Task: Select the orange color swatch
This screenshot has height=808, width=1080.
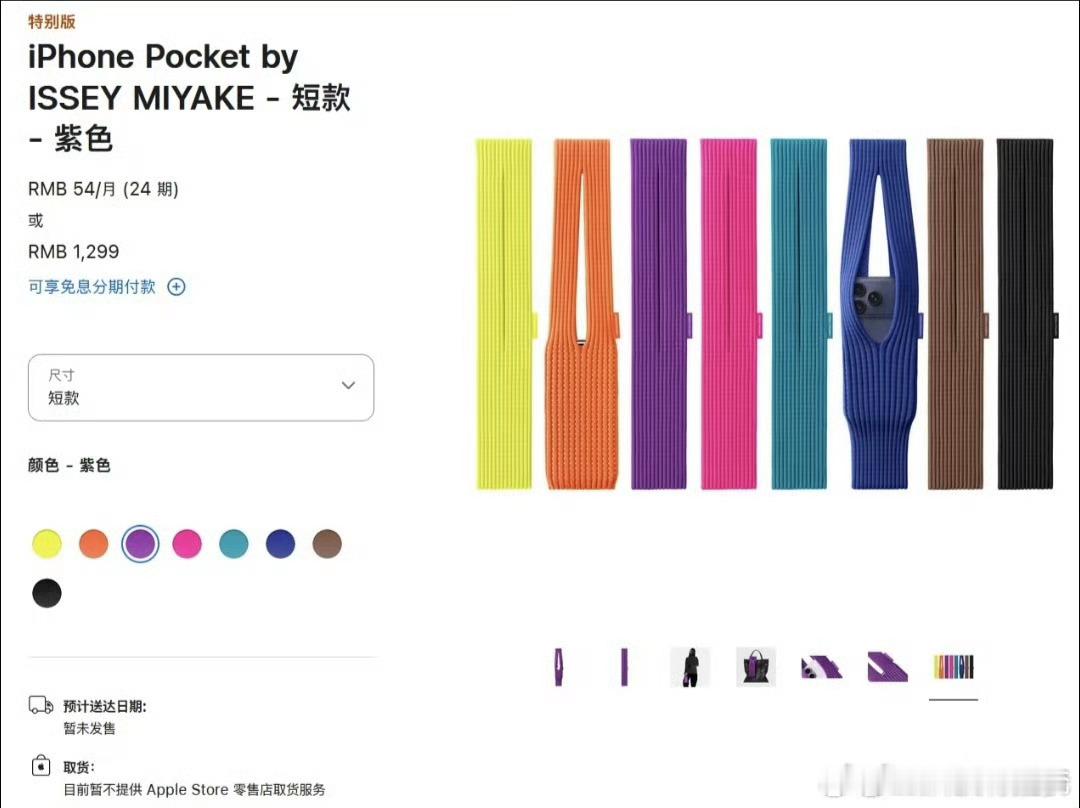Action: (x=94, y=543)
